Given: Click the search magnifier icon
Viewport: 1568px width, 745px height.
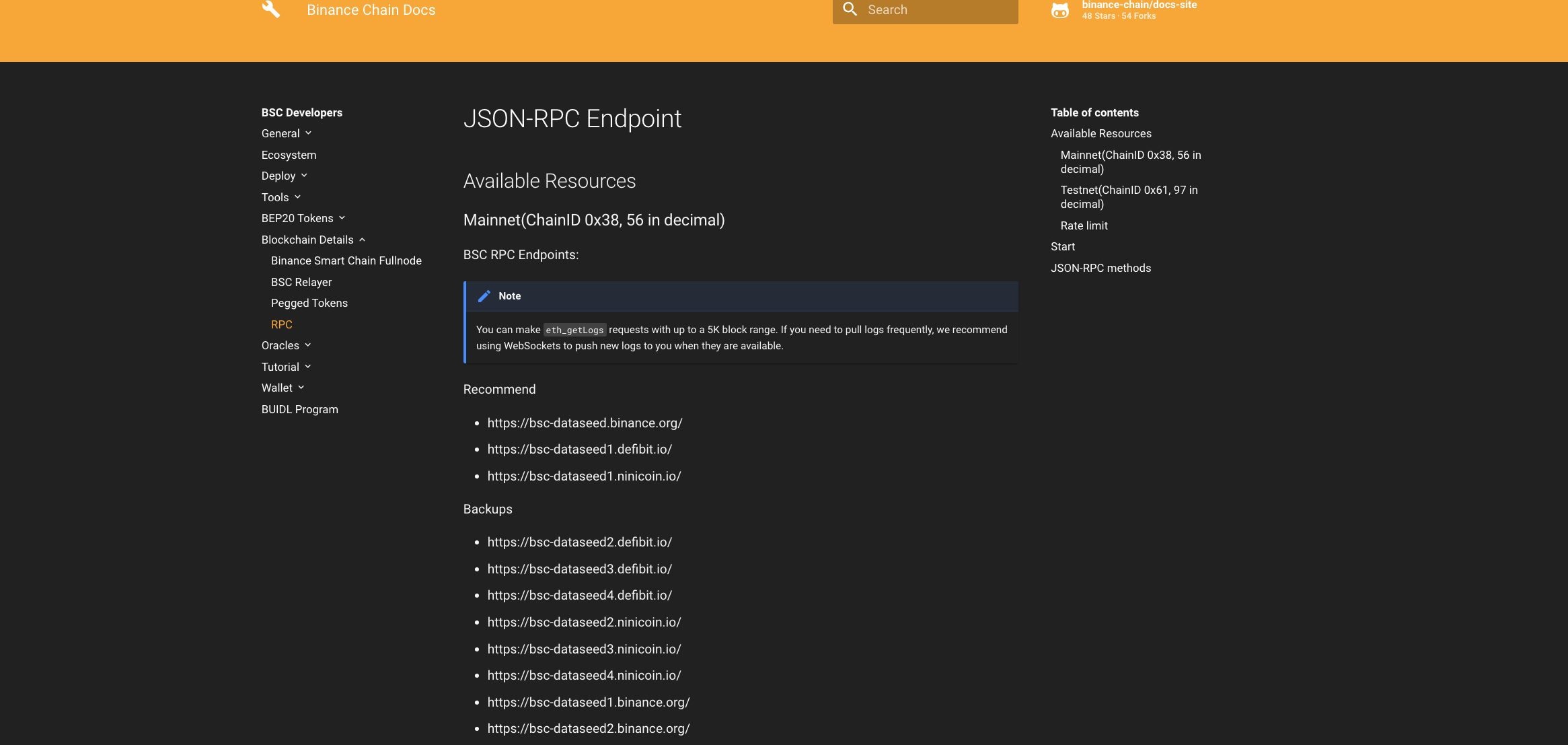Looking at the screenshot, I should pyautogui.click(x=850, y=9).
